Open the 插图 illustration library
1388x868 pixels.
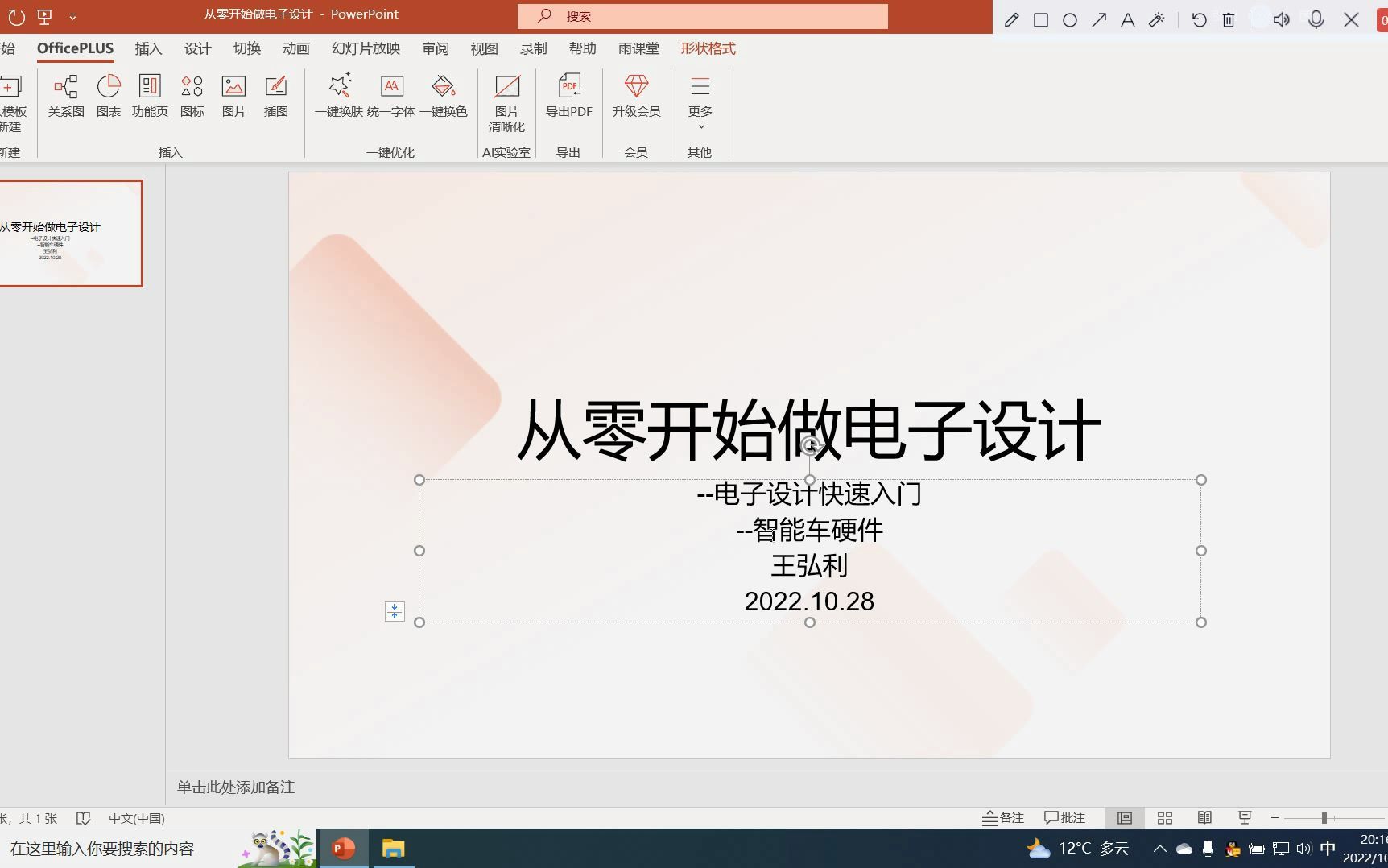(276, 96)
